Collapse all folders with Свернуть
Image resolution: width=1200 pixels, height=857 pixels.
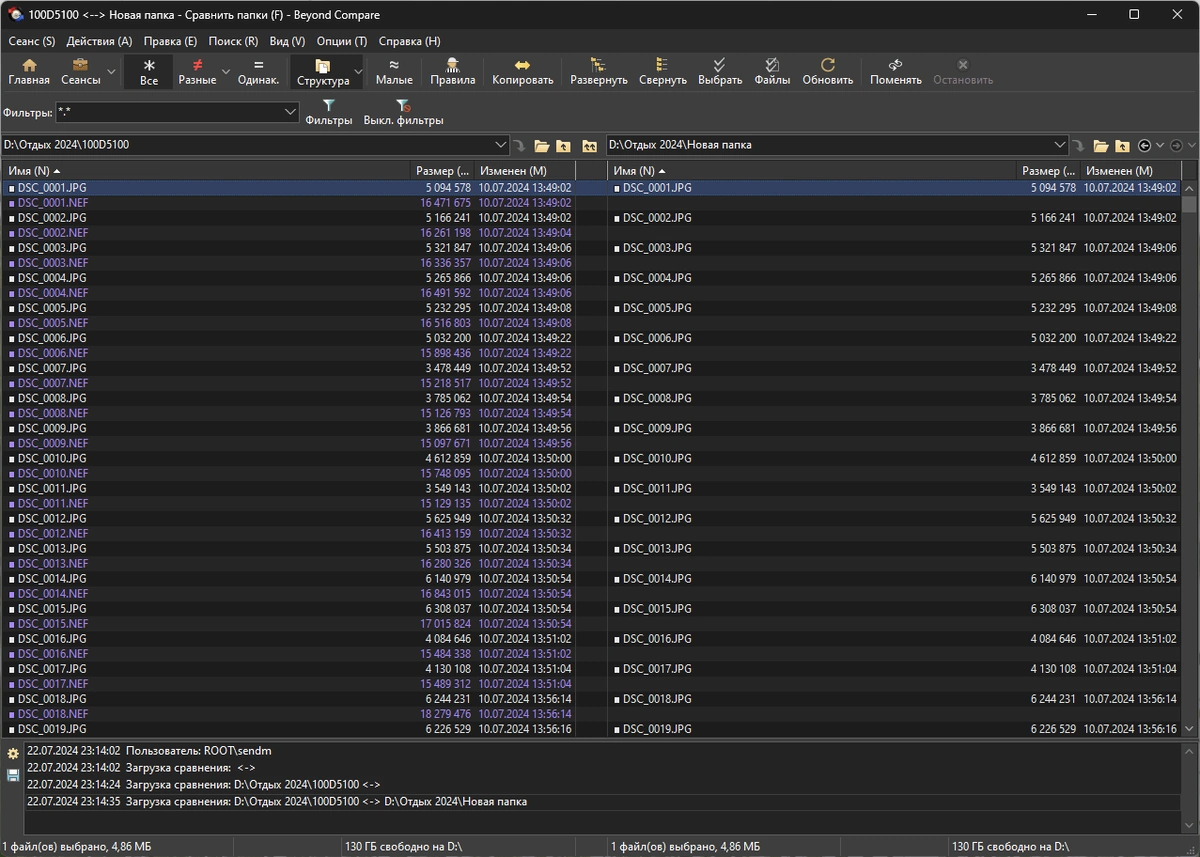[x=663, y=72]
